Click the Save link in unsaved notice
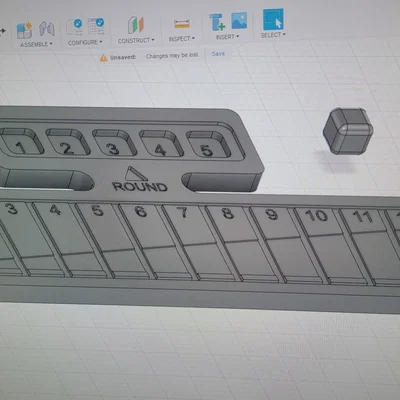400x400 pixels. pos(218,54)
